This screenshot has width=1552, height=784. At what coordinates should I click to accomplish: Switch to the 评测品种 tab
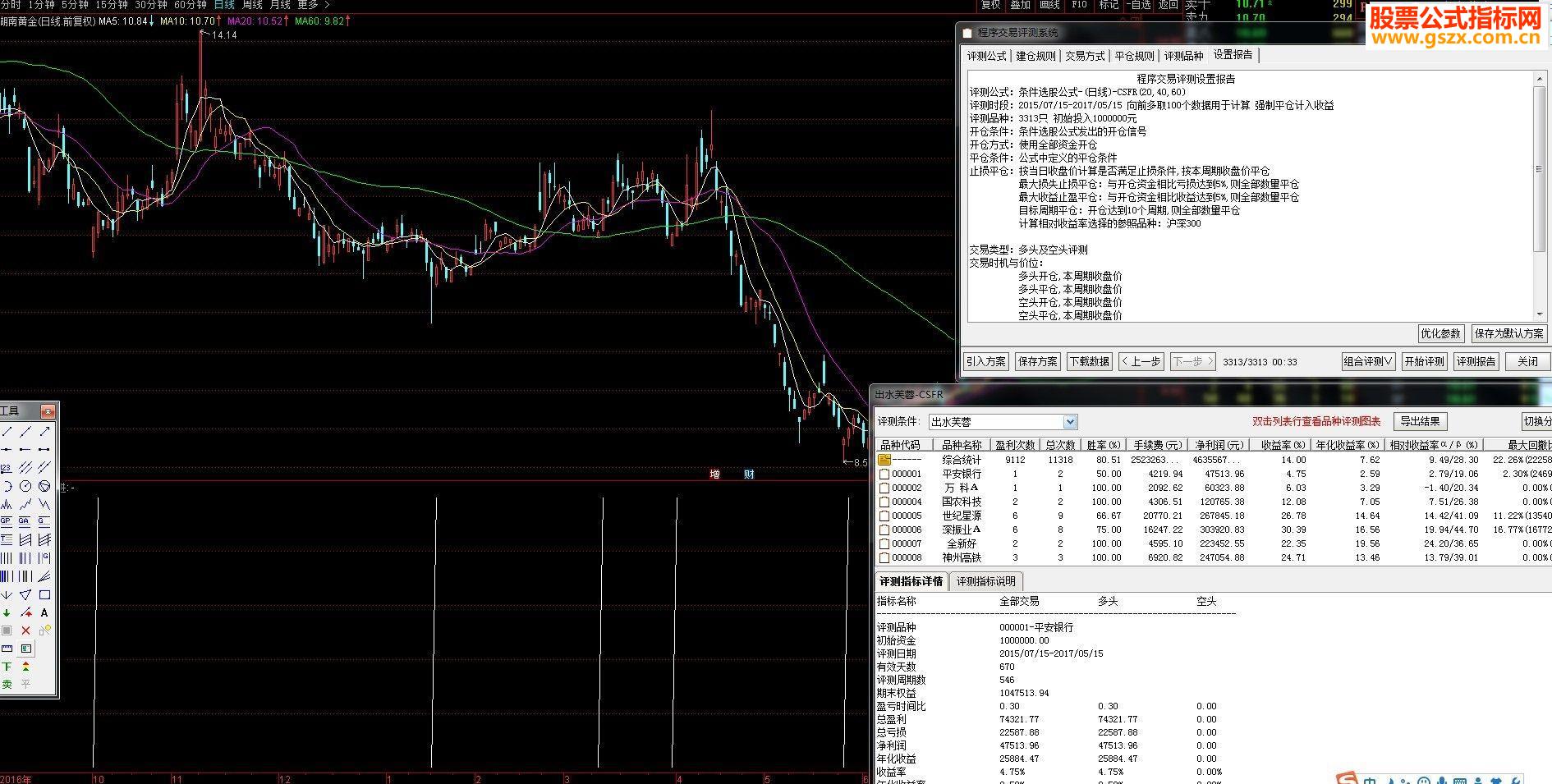pos(1183,56)
